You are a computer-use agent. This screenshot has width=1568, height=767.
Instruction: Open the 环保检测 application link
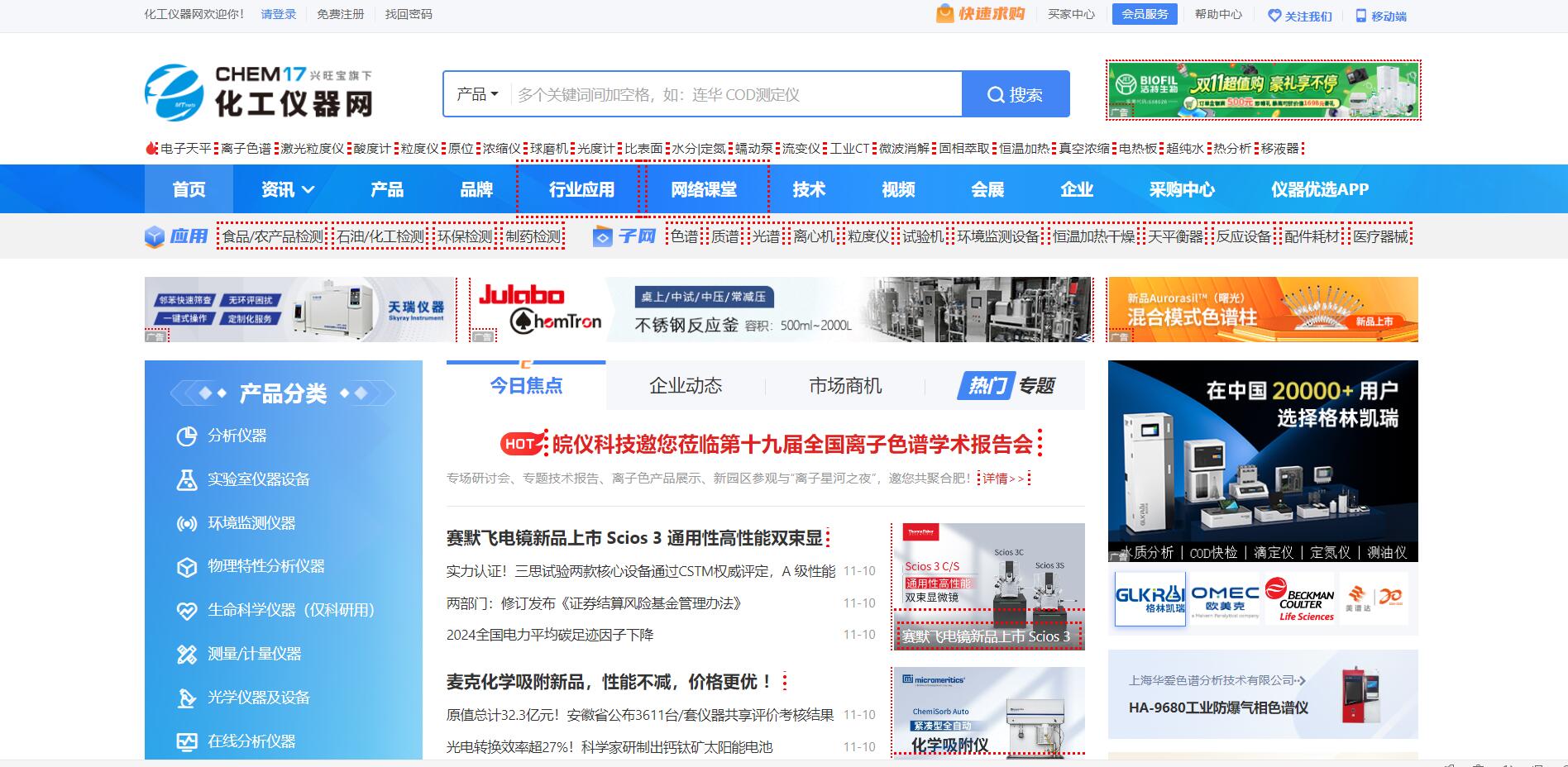pyautogui.click(x=465, y=237)
